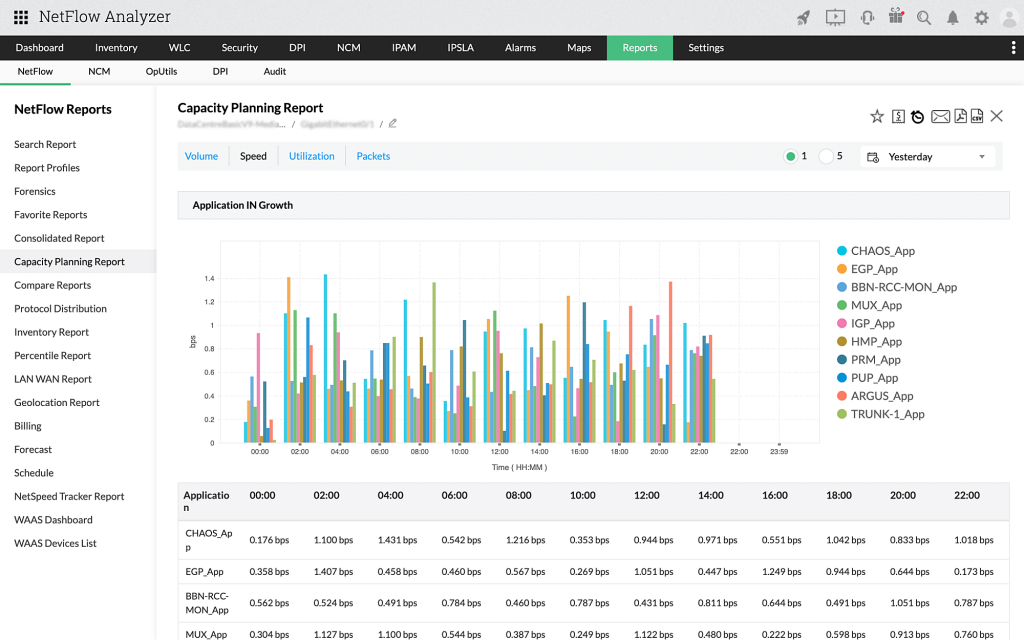Export the report as PDF
1024x640 pixels.
pos(958,116)
